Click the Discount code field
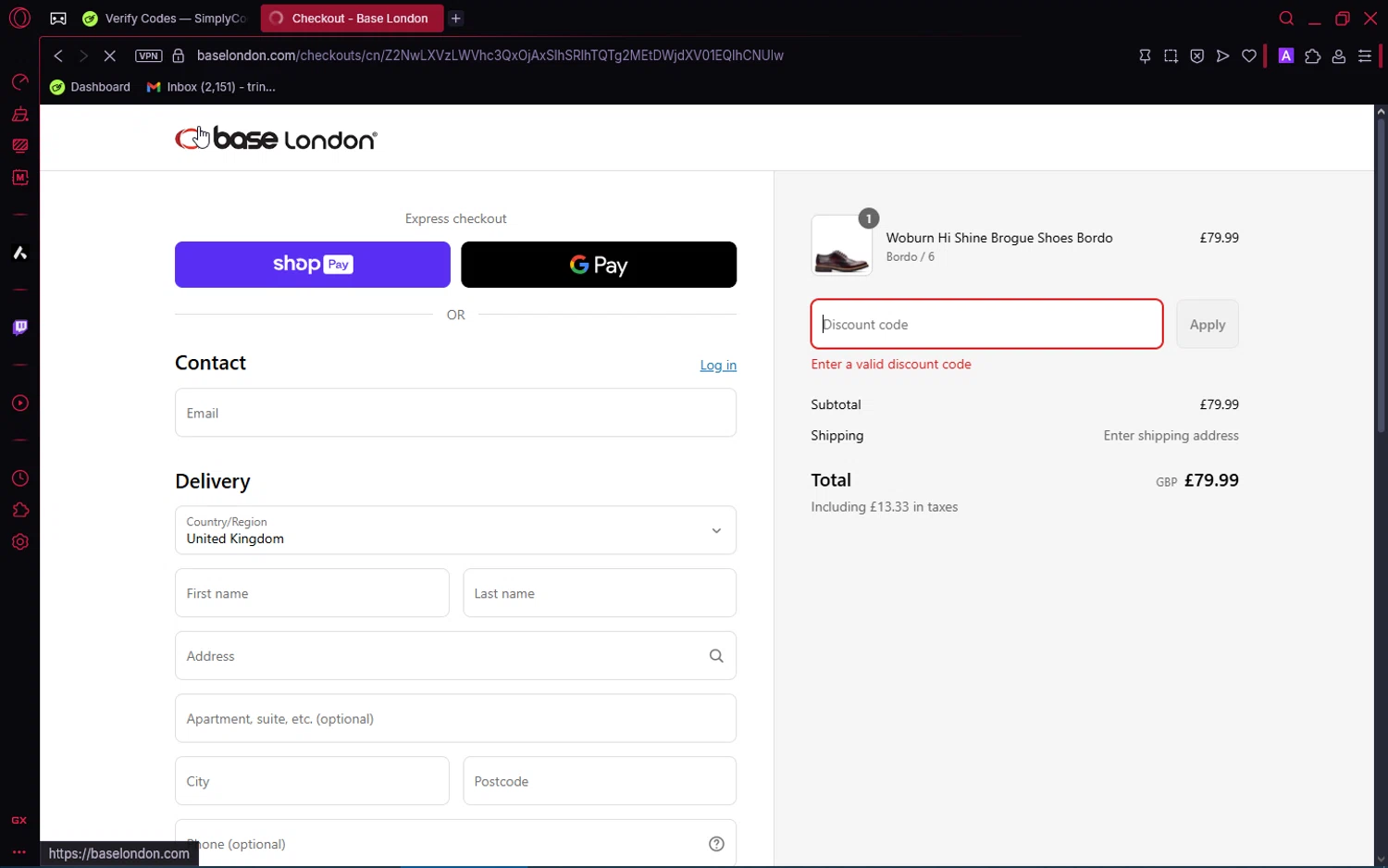The height and width of the screenshot is (868, 1388). coord(986,324)
